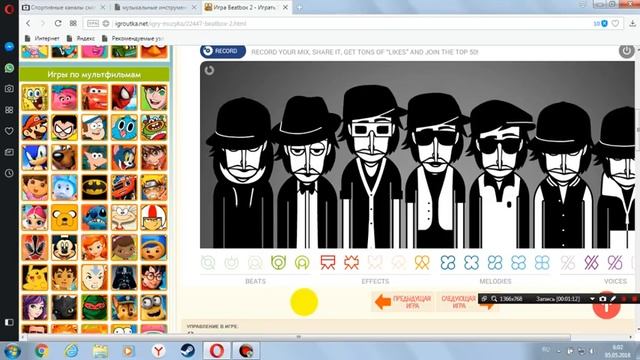Viewport: 640px width, 360px height.
Task: Select the second red spiky effect icon
Action: coord(351,262)
